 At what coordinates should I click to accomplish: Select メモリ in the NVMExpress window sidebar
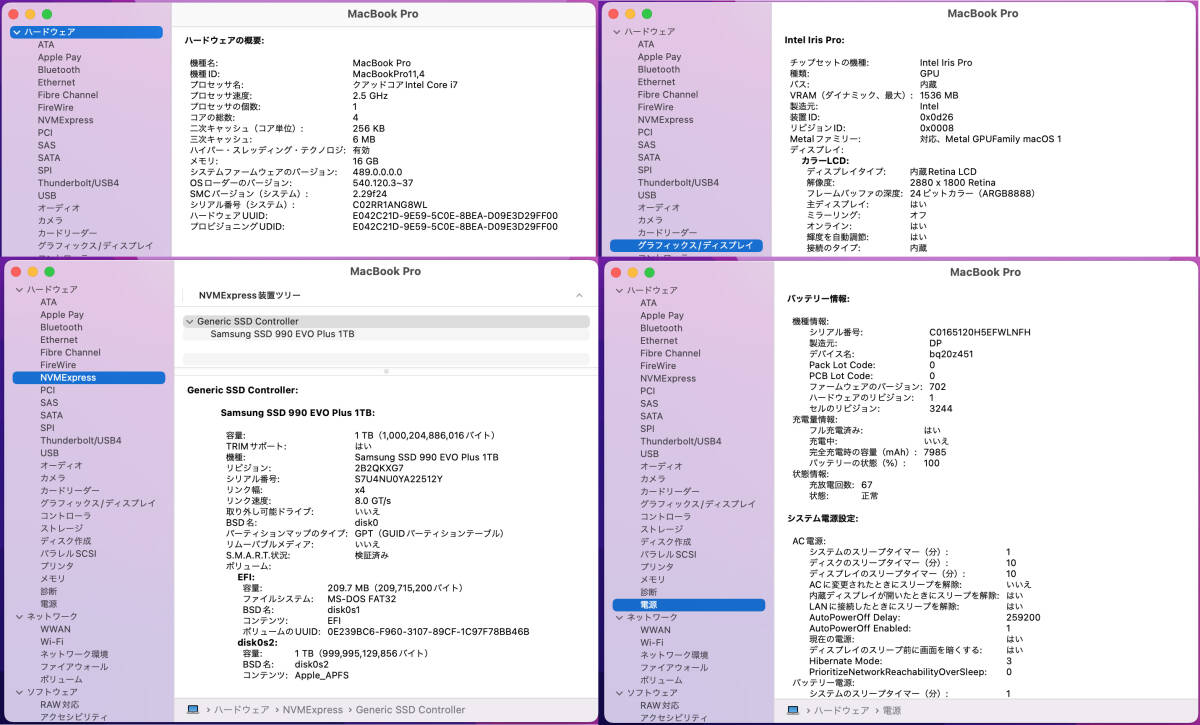click(x=53, y=579)
